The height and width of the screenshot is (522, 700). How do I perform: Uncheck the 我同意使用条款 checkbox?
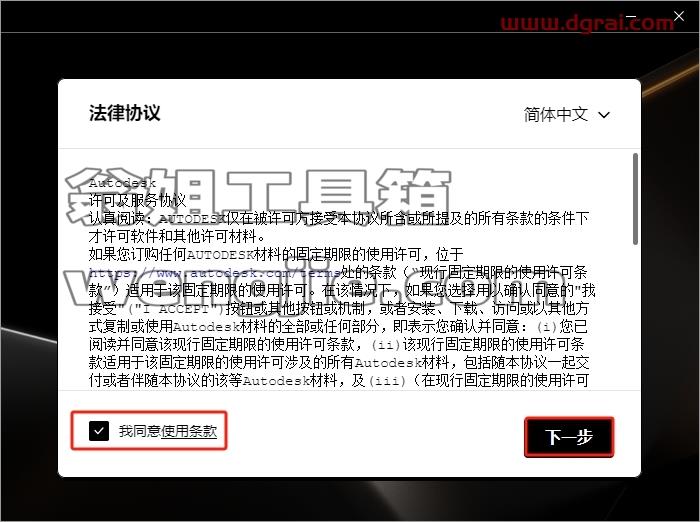(99, 431)
